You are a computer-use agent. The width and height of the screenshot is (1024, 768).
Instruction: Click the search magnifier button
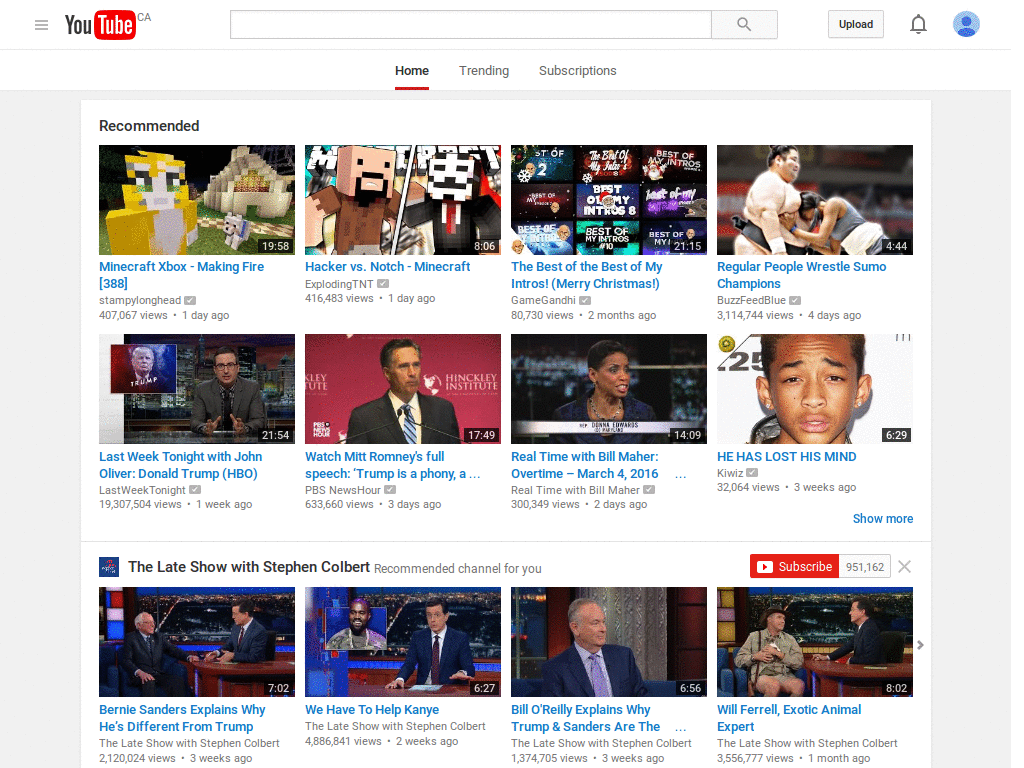(x=744, y=25)
